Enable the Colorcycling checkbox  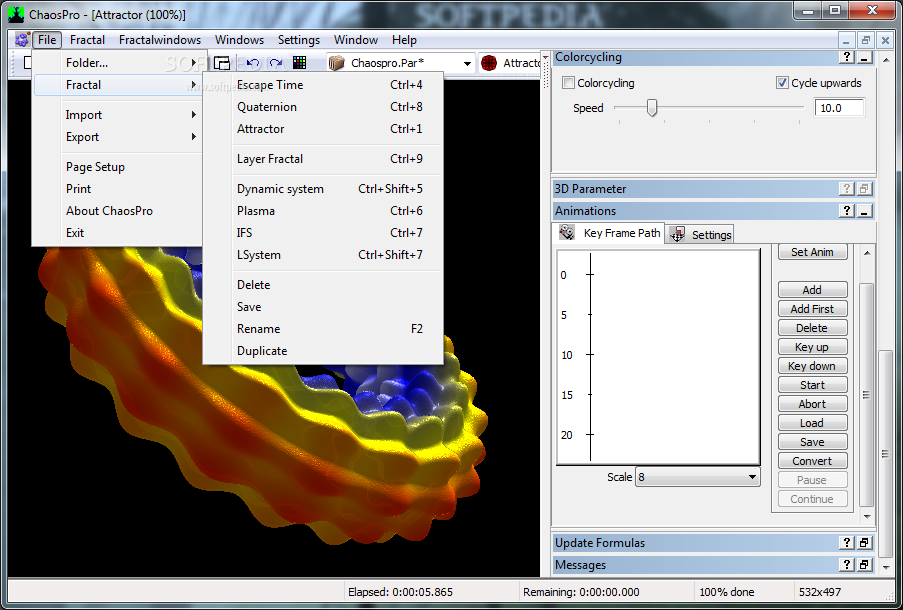(568, 83)
